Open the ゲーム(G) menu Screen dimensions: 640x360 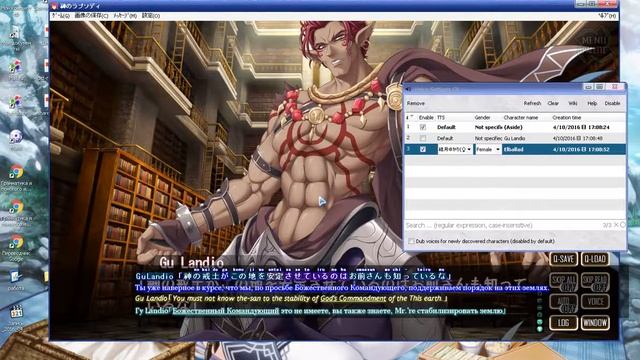(x=60, y=16)
